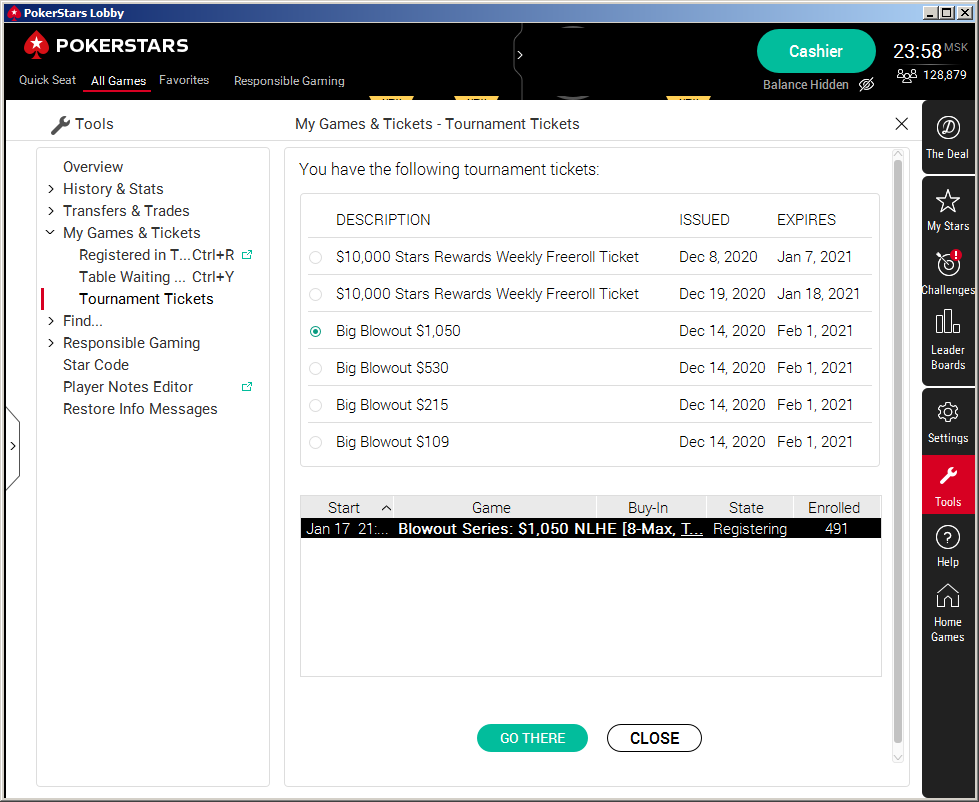Select Big Blowout $530 ticket radio
979x802 pixels.
click(x=316, y=368)
